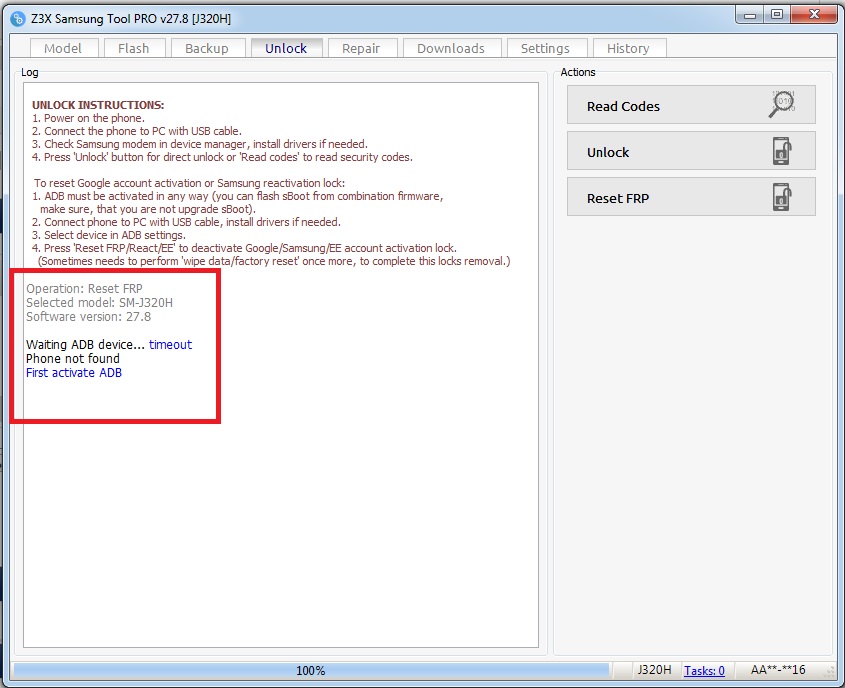
Task: Click 'Selected model: SM-J320H' log line
Action: click(x=100, y=303)
